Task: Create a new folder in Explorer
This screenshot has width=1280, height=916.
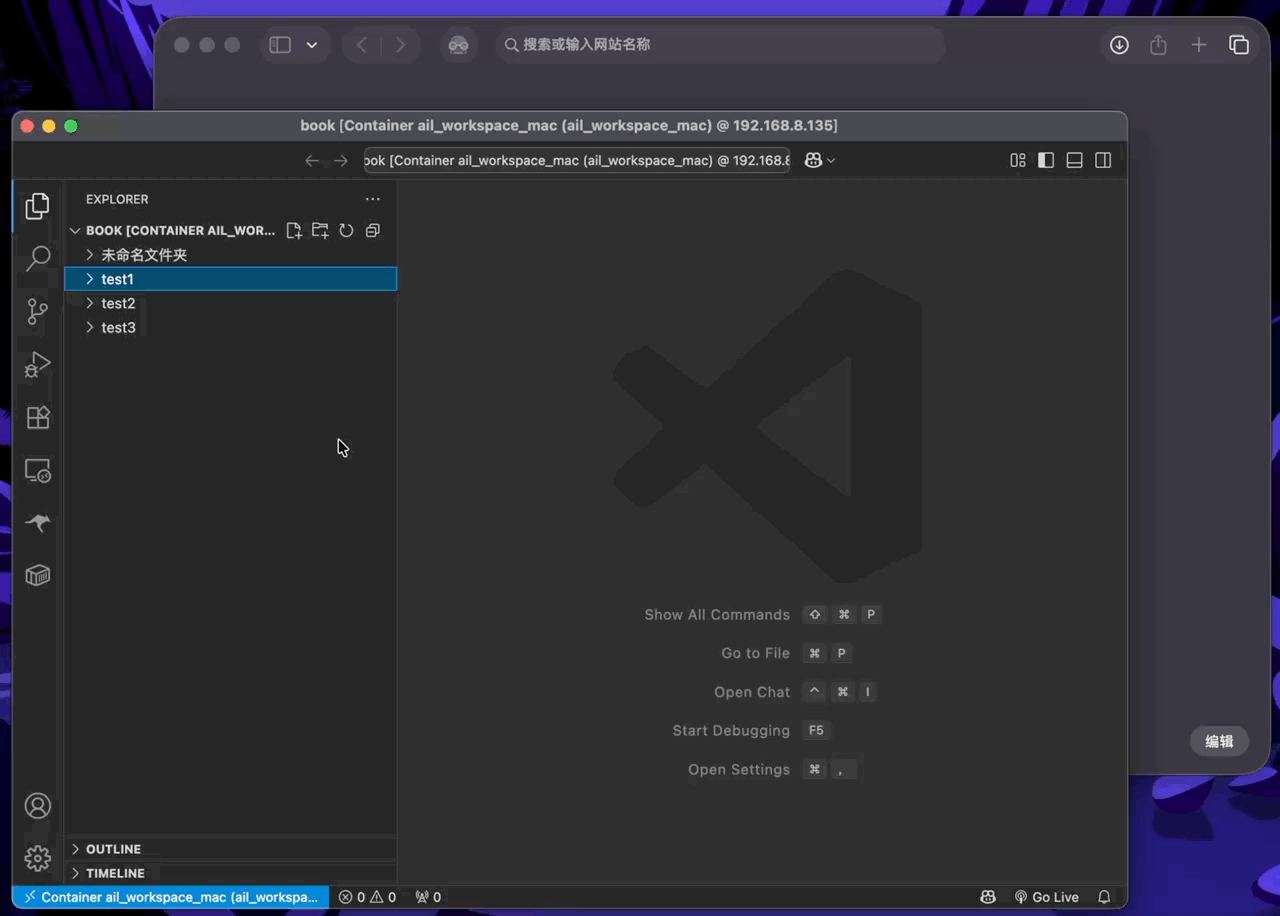Action: click(x=320, y=230)
